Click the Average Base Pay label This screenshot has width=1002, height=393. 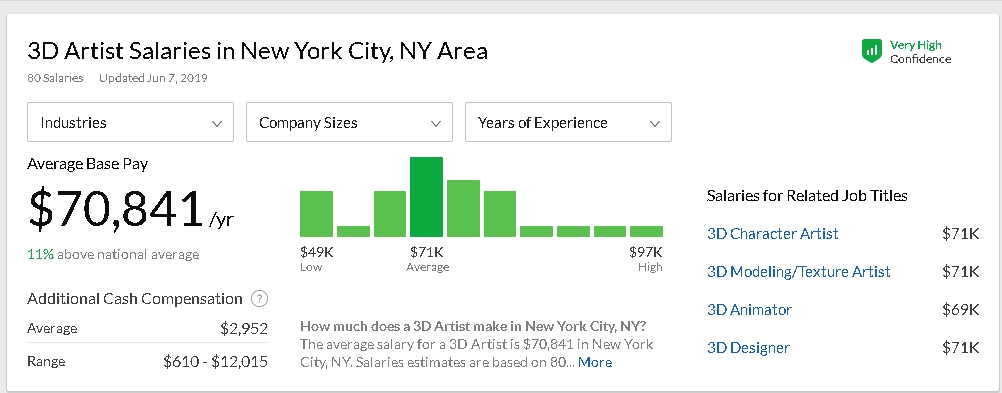88,164
